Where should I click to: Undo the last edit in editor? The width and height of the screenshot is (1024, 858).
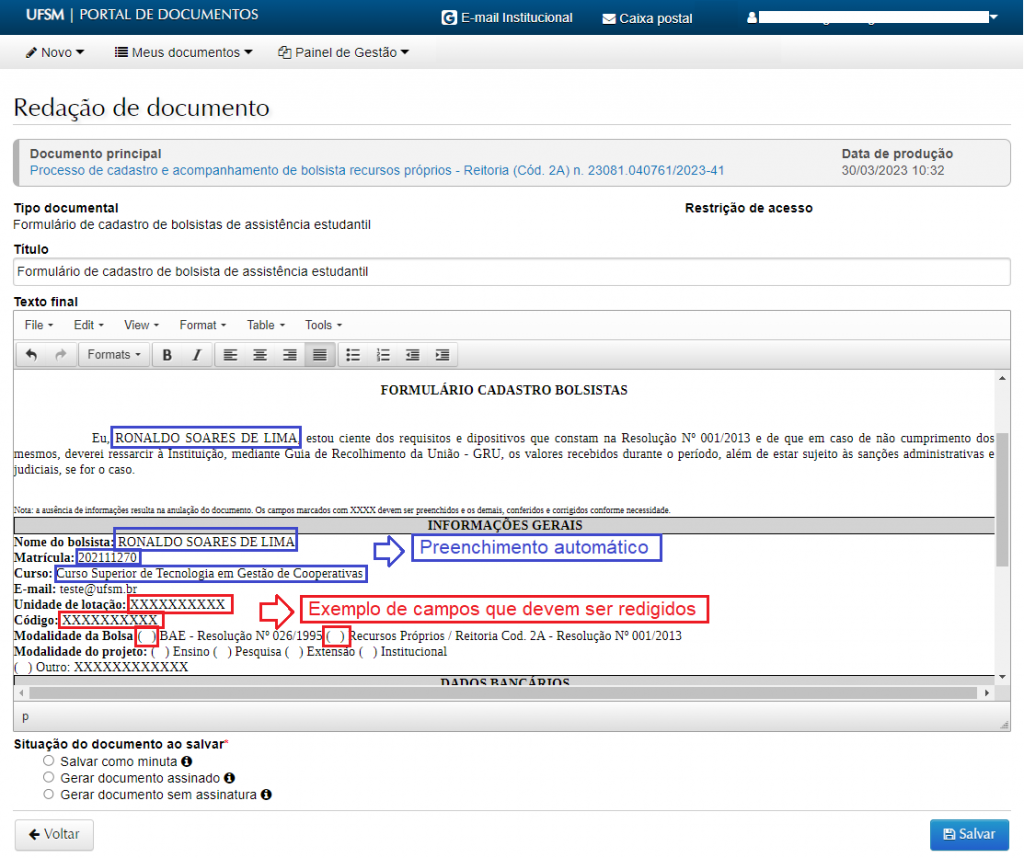tap(31, 355)
